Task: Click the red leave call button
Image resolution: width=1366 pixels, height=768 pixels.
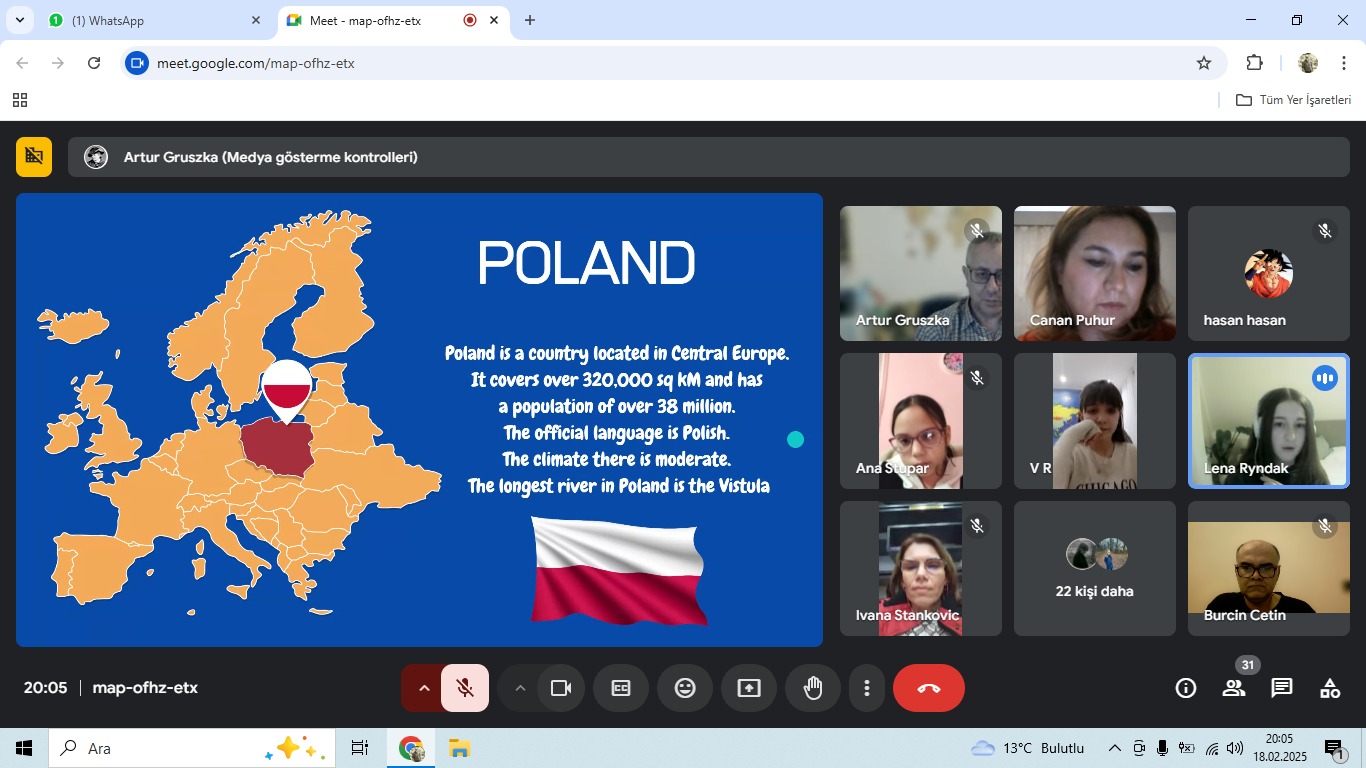Action: pyautogui.click(x=929, y=688)
